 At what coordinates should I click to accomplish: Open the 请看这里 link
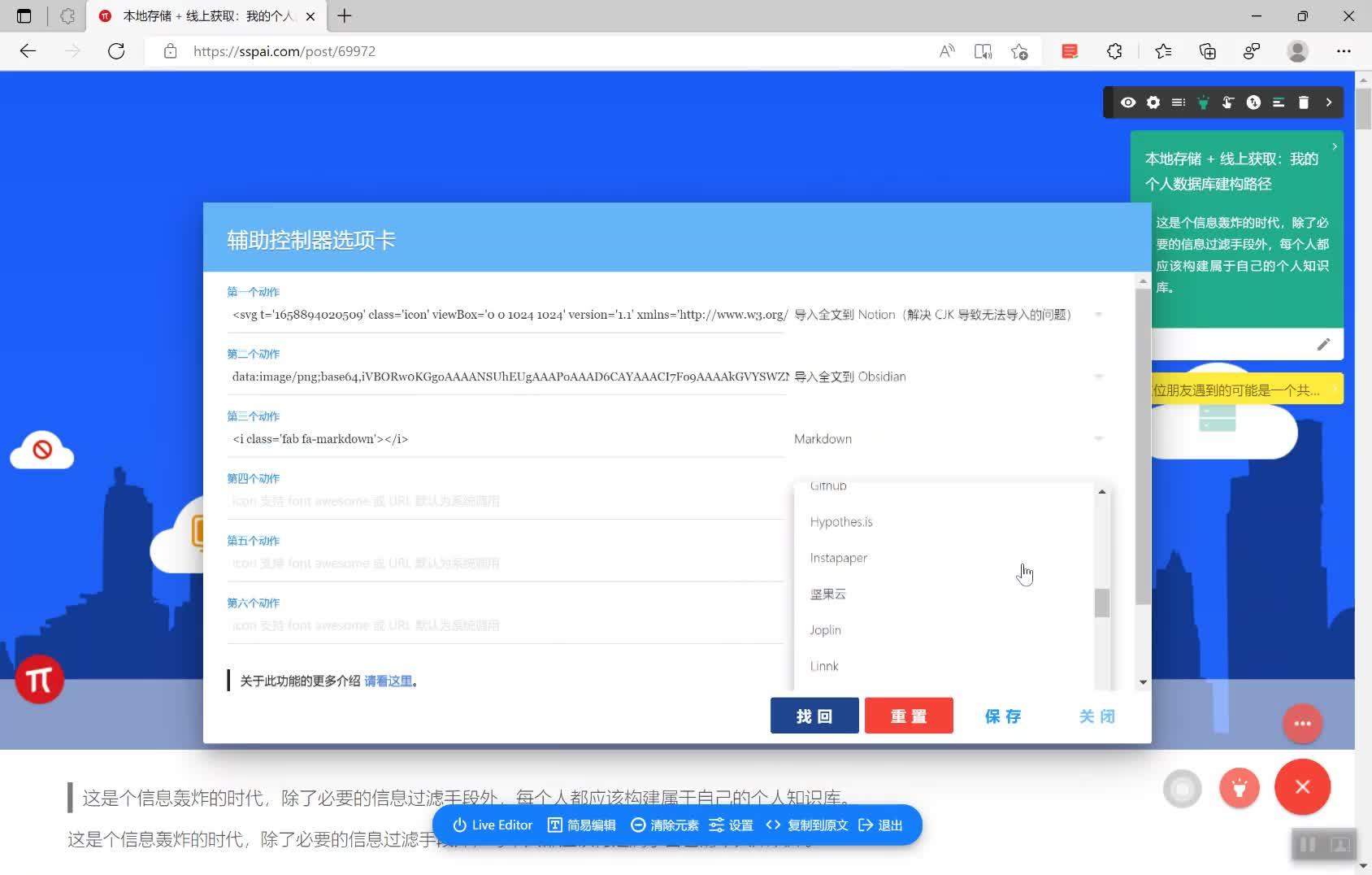coord(388,681)
